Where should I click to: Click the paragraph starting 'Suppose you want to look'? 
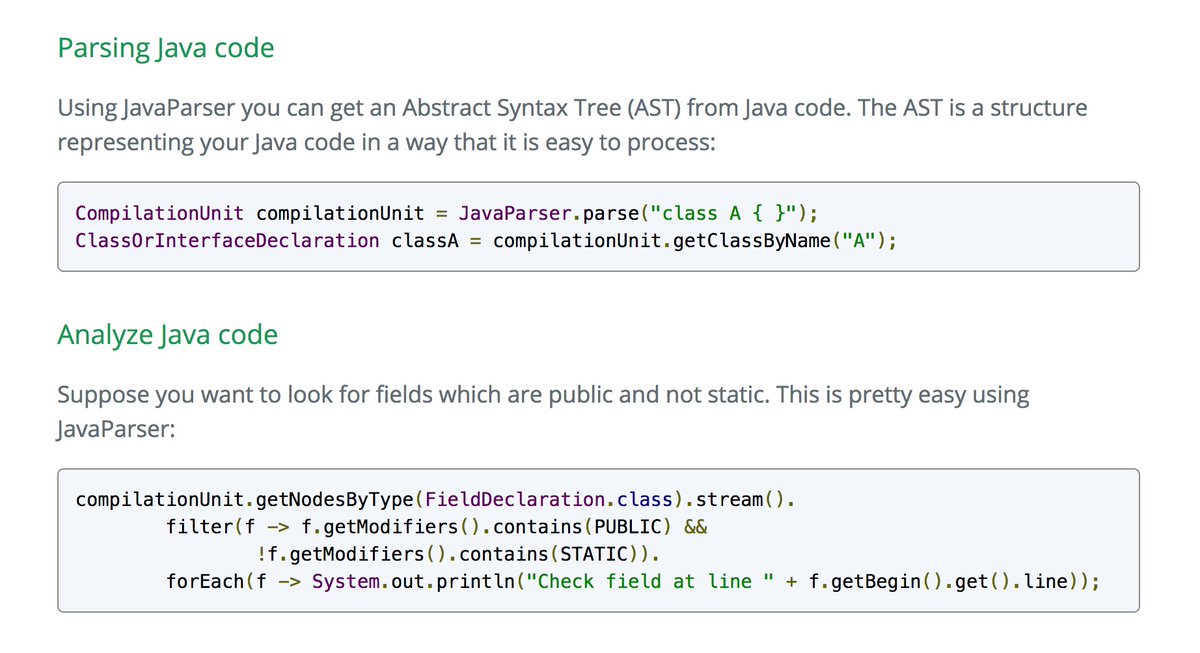(543, 412)
